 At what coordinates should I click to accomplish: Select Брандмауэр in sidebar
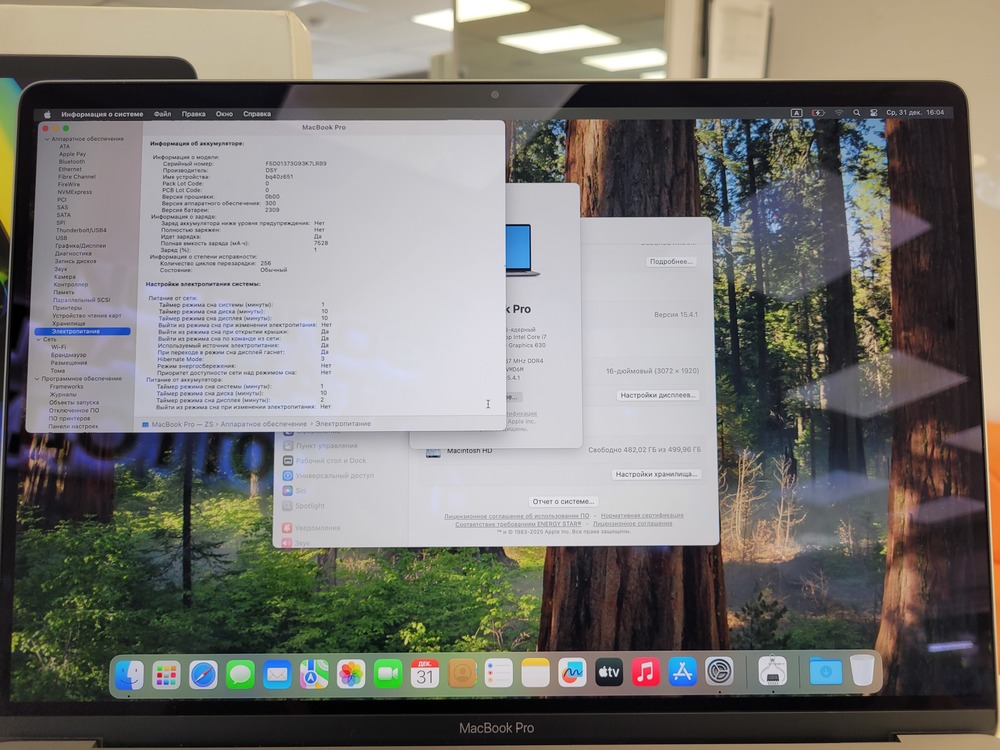(68, 355)
